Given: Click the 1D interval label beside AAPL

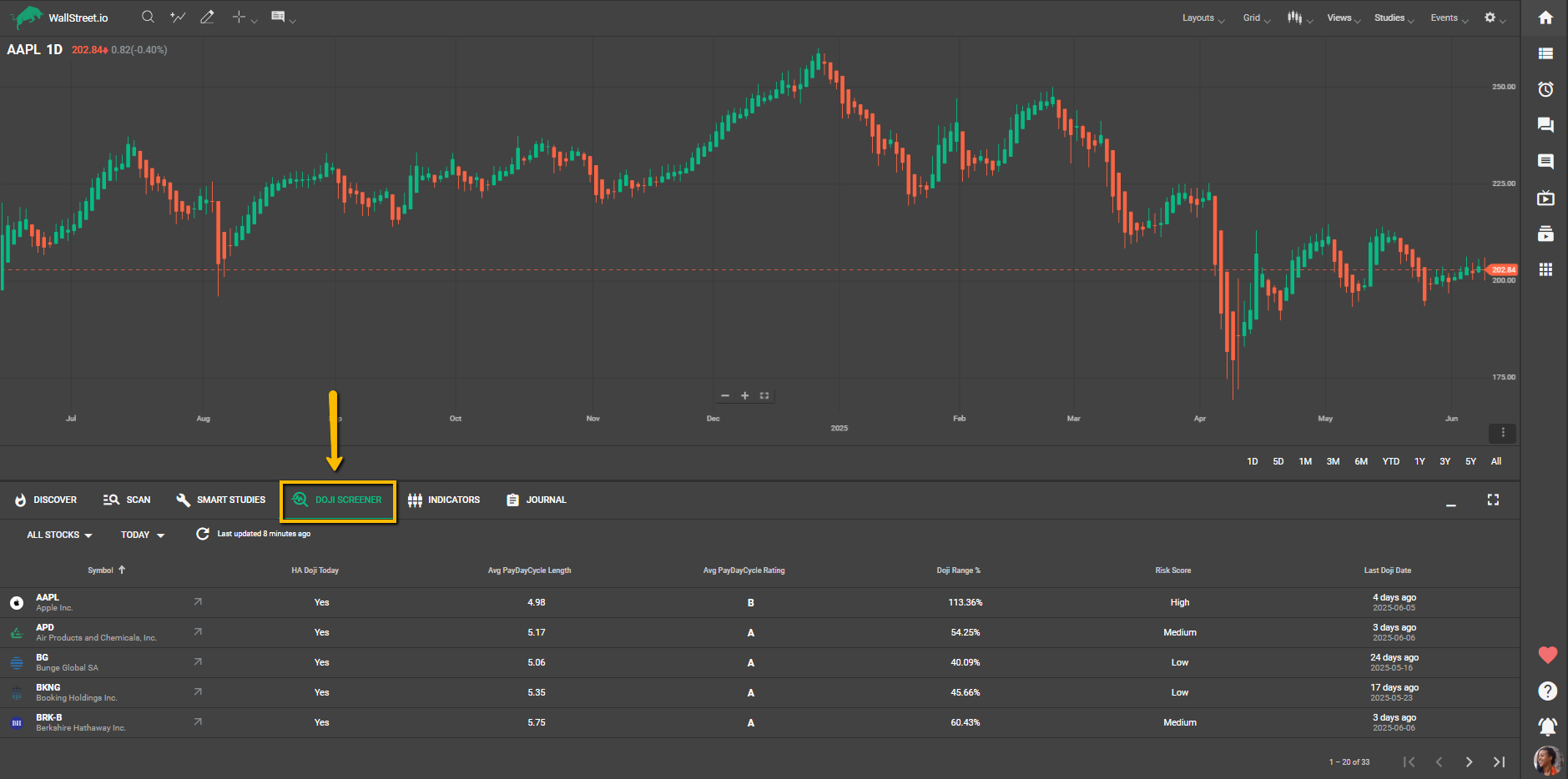Looking at the screenshot, I should click(x=54, y=49).
